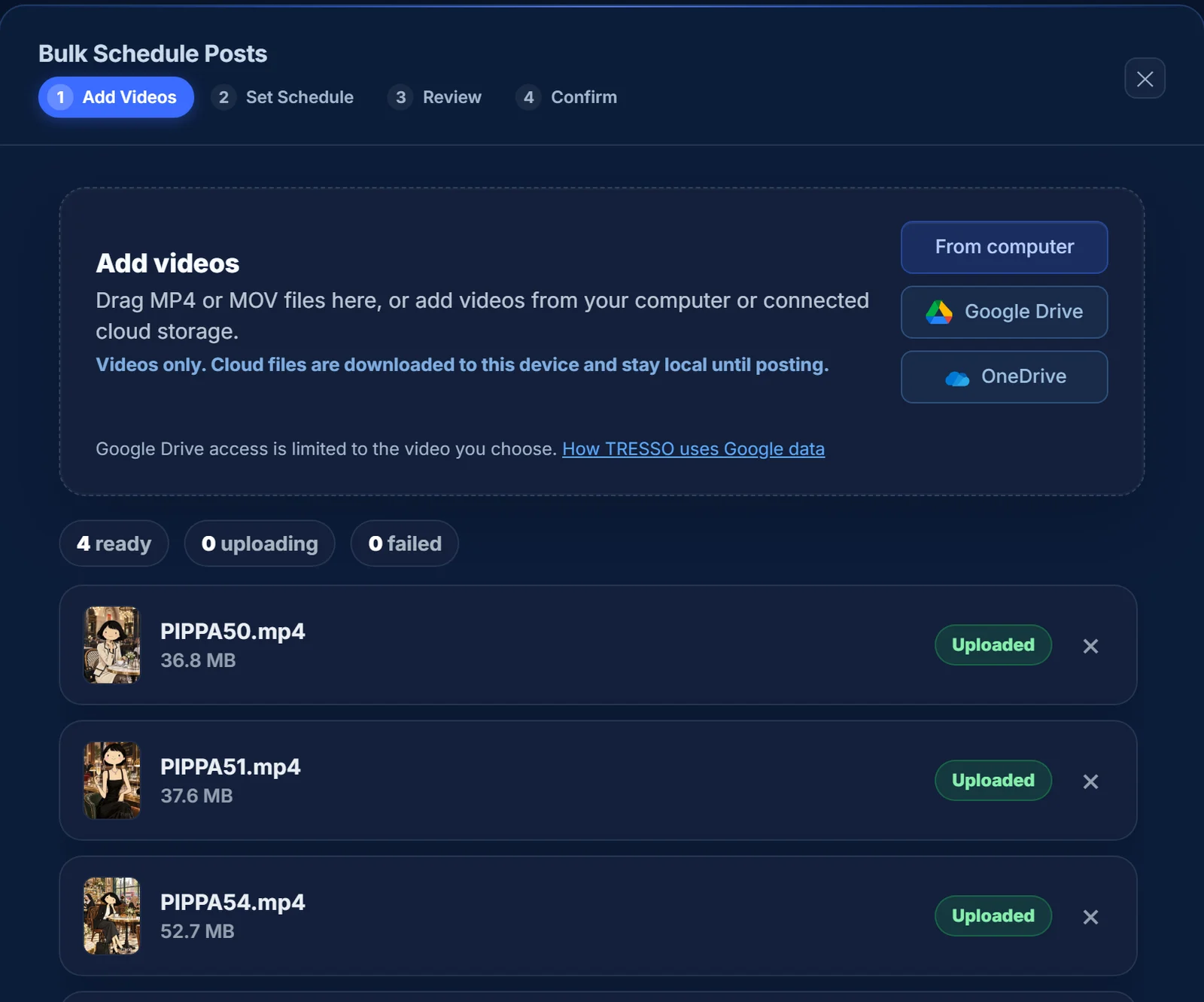Select the PIPPA50.mp4 file name
1204x1002 pixels.
[233, 632]
